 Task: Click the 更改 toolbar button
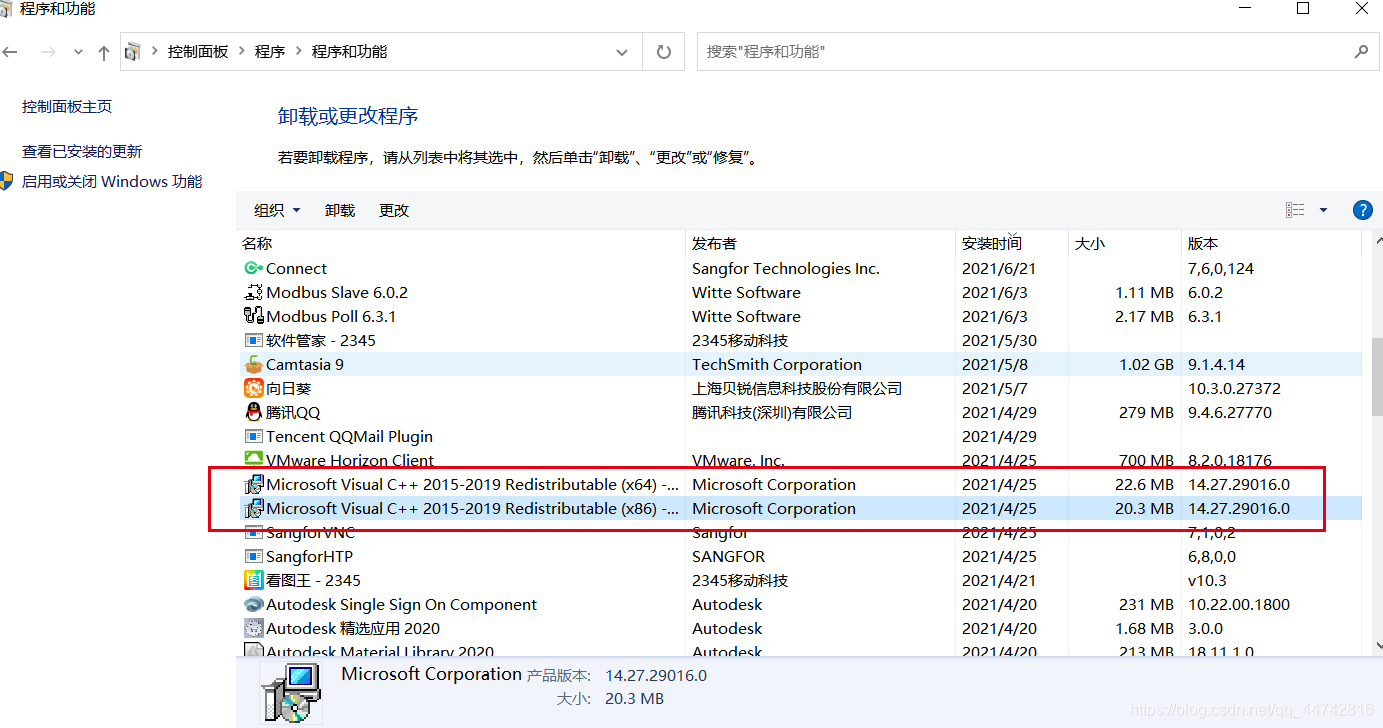point(394,210)
